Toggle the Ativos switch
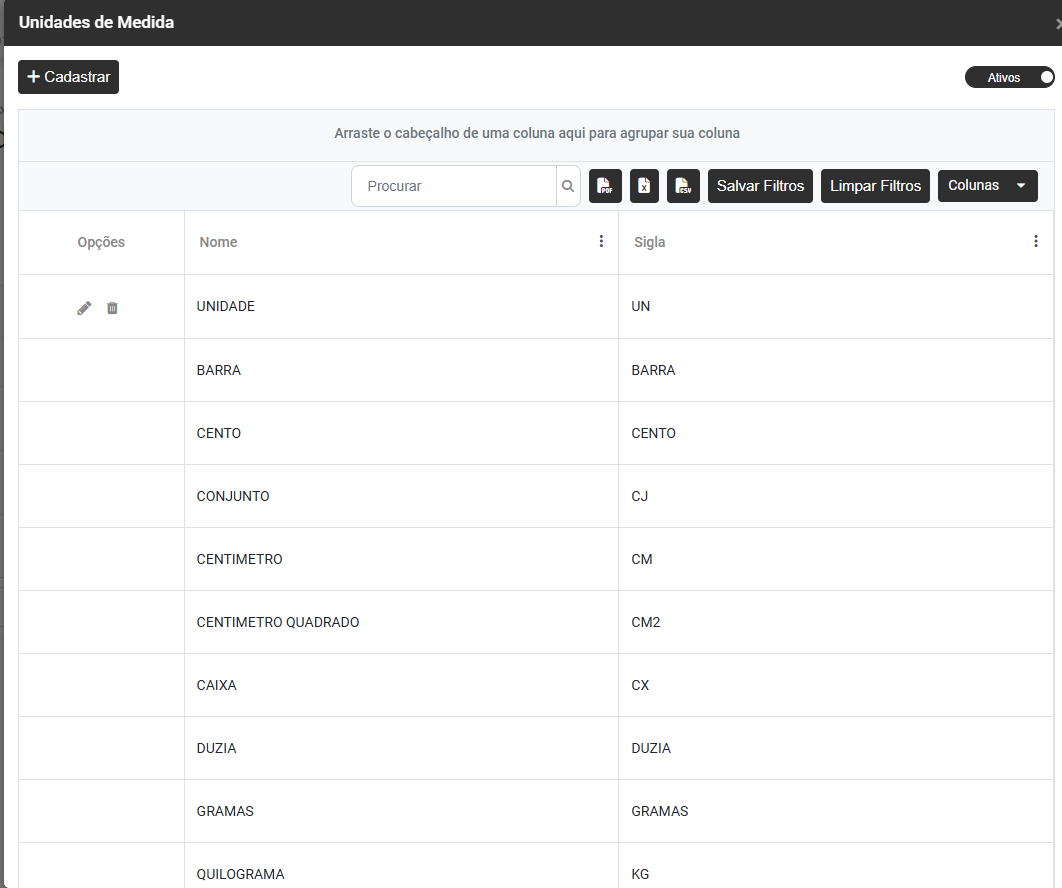 pos(1009,77)
